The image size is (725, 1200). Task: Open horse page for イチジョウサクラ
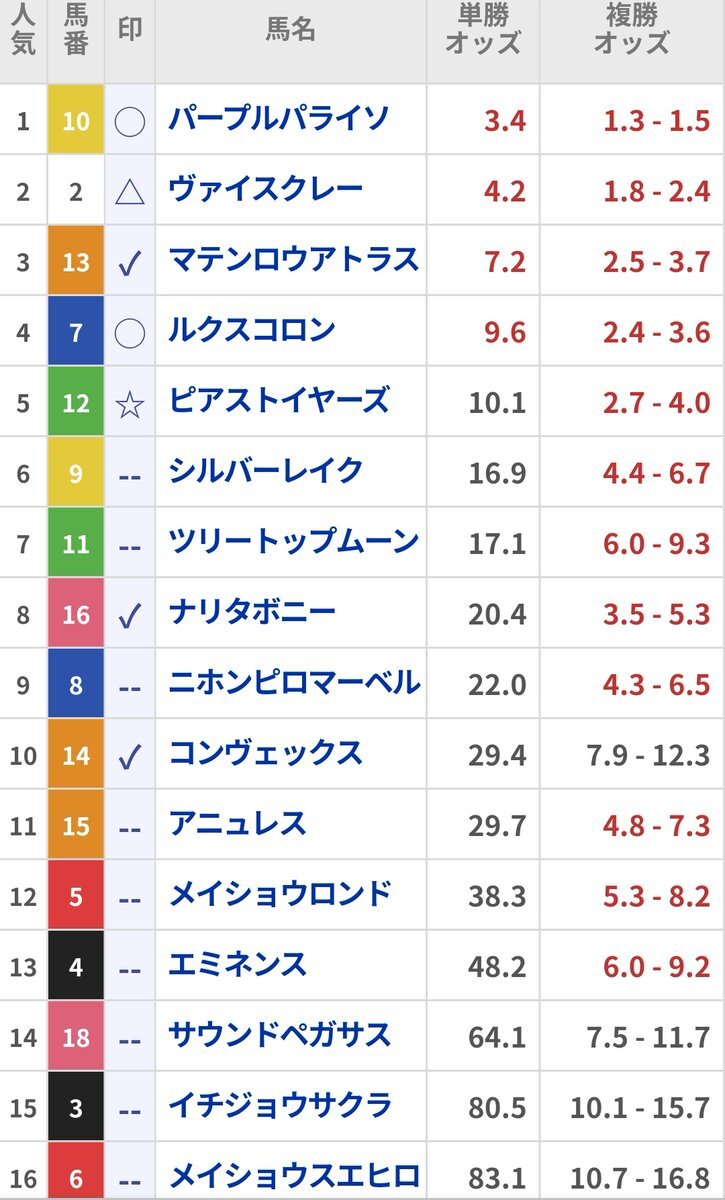click(x=280, y=1106)
